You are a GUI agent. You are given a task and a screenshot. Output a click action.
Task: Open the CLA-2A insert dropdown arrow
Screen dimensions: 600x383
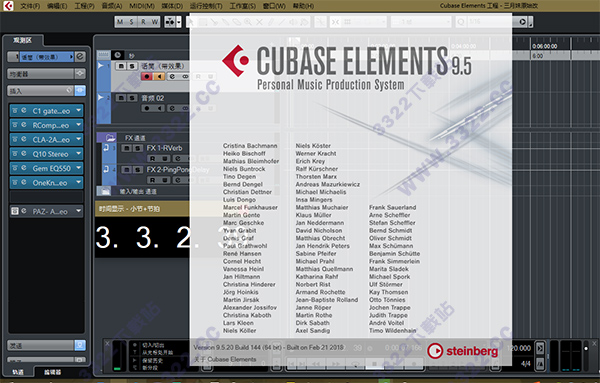78,139
